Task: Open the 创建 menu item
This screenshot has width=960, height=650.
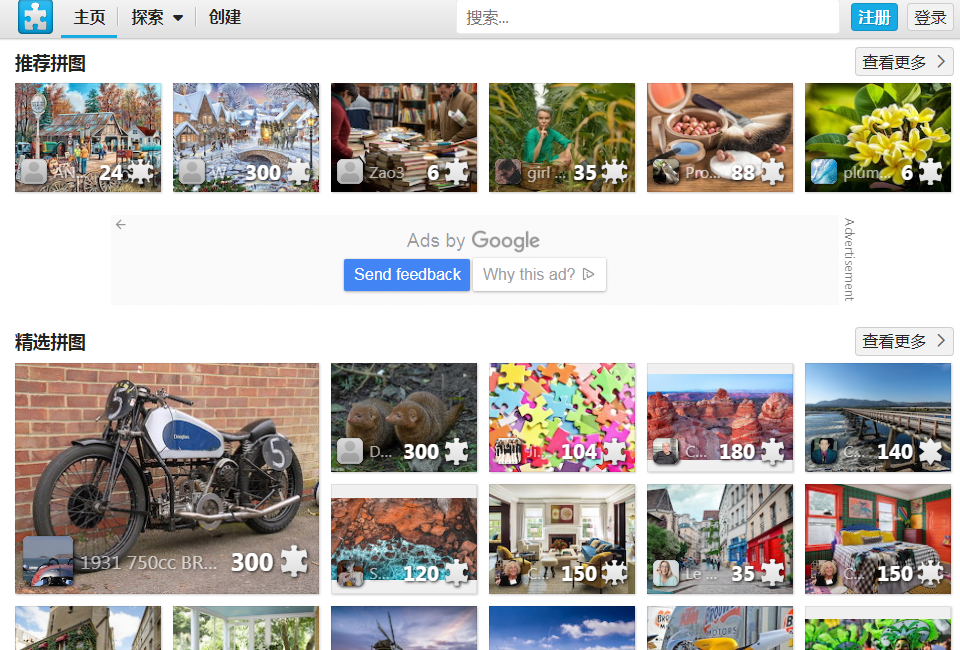Action: click(225, 18)
